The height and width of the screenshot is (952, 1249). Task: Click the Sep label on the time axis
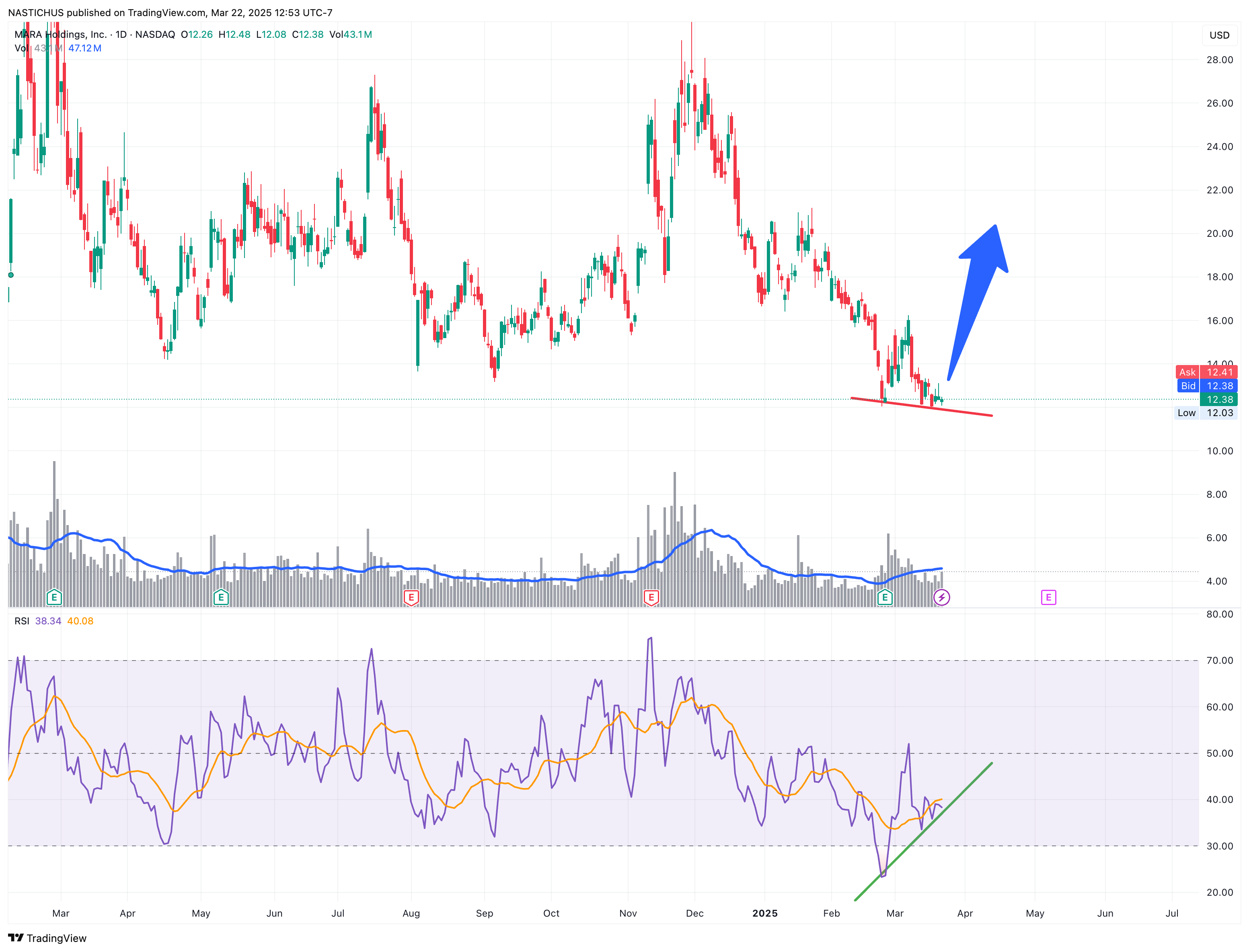click(x=485, y=913)
